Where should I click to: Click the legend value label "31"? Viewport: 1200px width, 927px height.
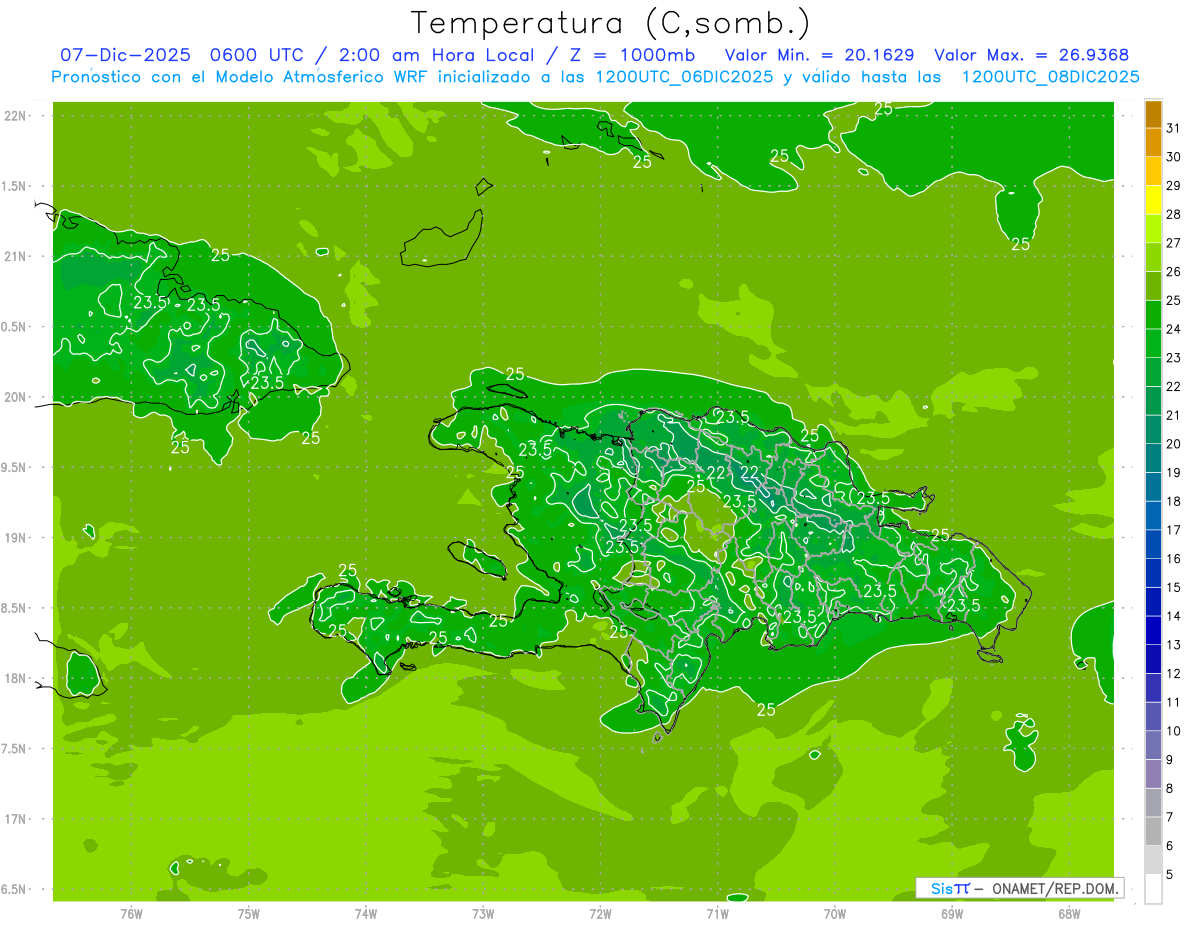pyautogui.click(x=1174, y=128)
